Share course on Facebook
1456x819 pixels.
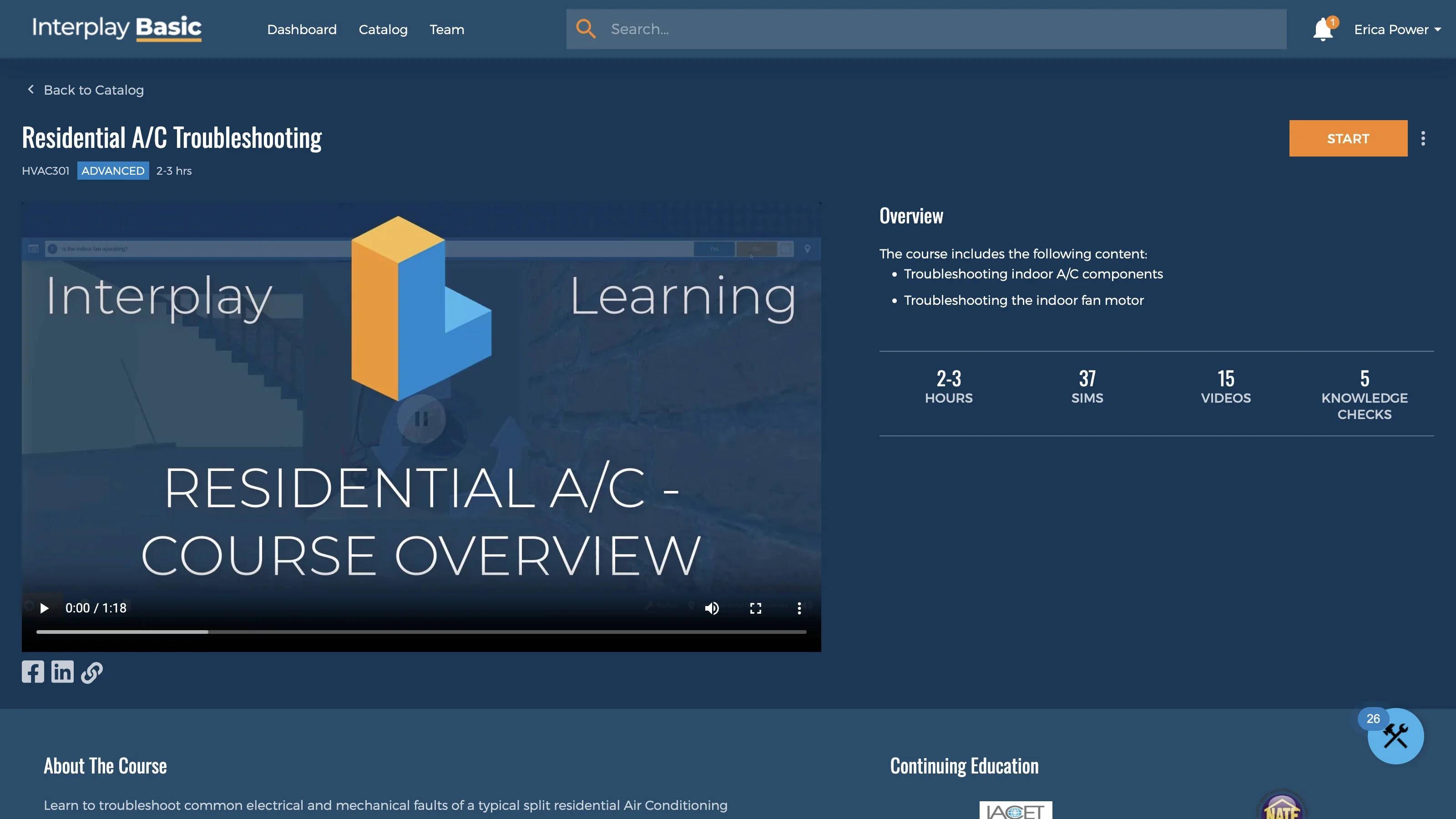(x=33, y=672)
